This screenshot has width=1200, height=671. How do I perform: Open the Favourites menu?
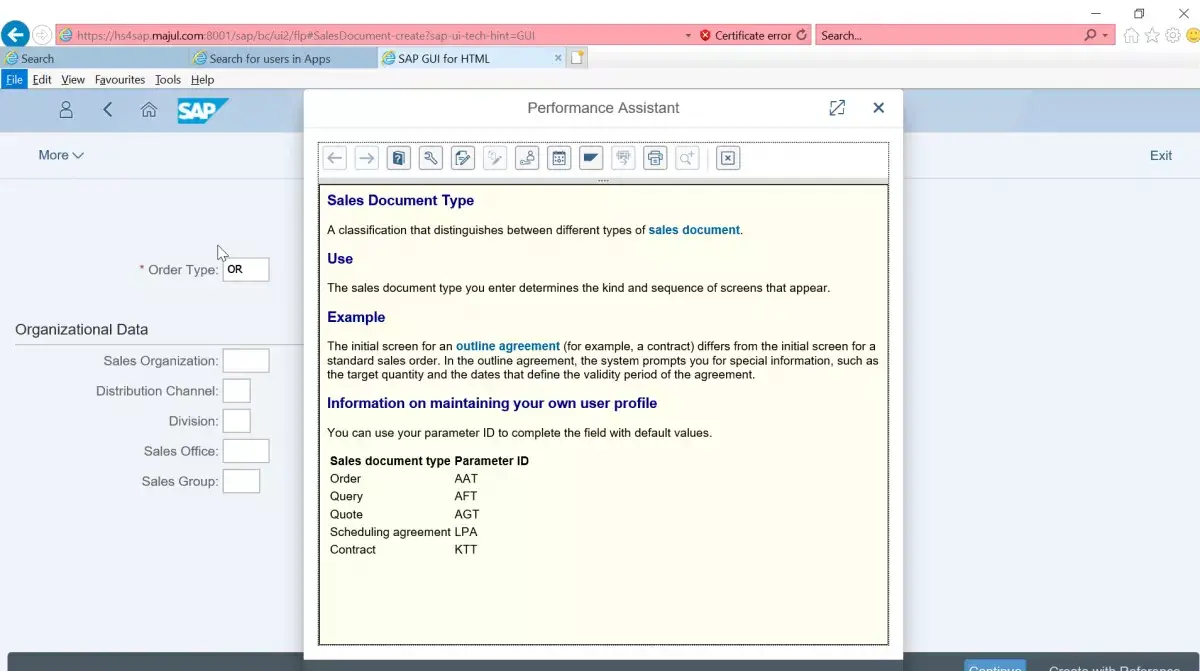point(120,80)
